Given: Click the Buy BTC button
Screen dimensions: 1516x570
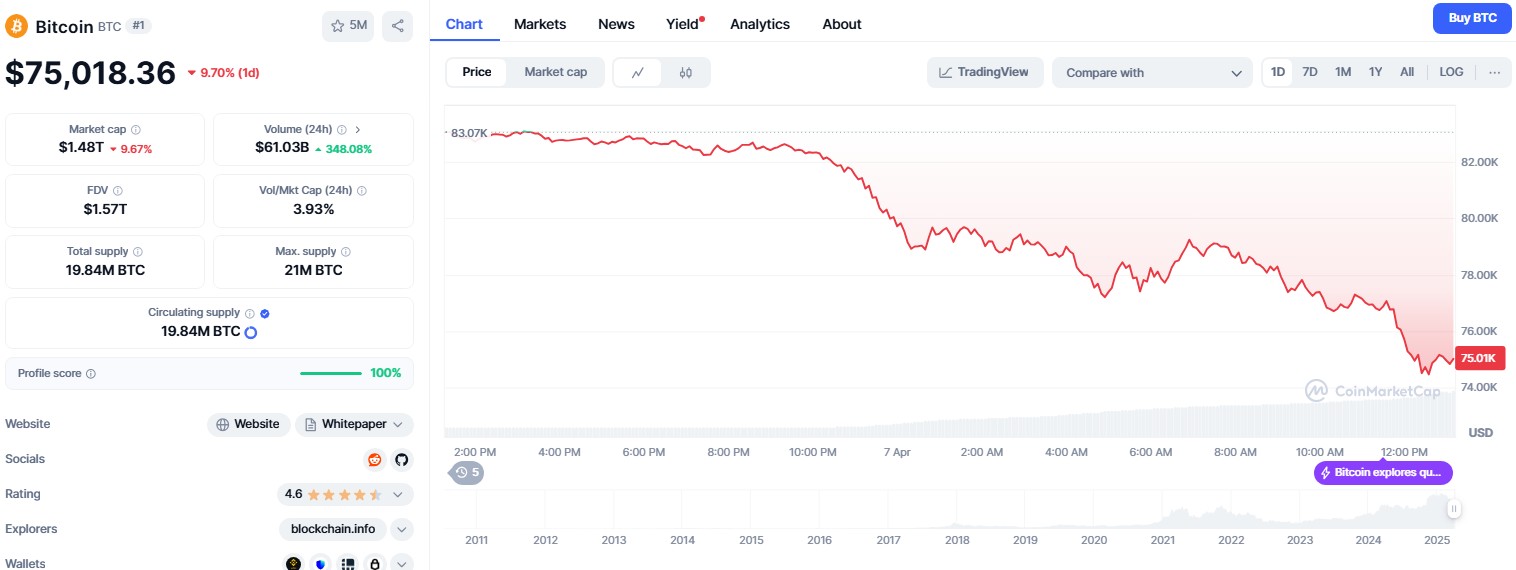Looking at the screenshot, I should click(1471, 18).
